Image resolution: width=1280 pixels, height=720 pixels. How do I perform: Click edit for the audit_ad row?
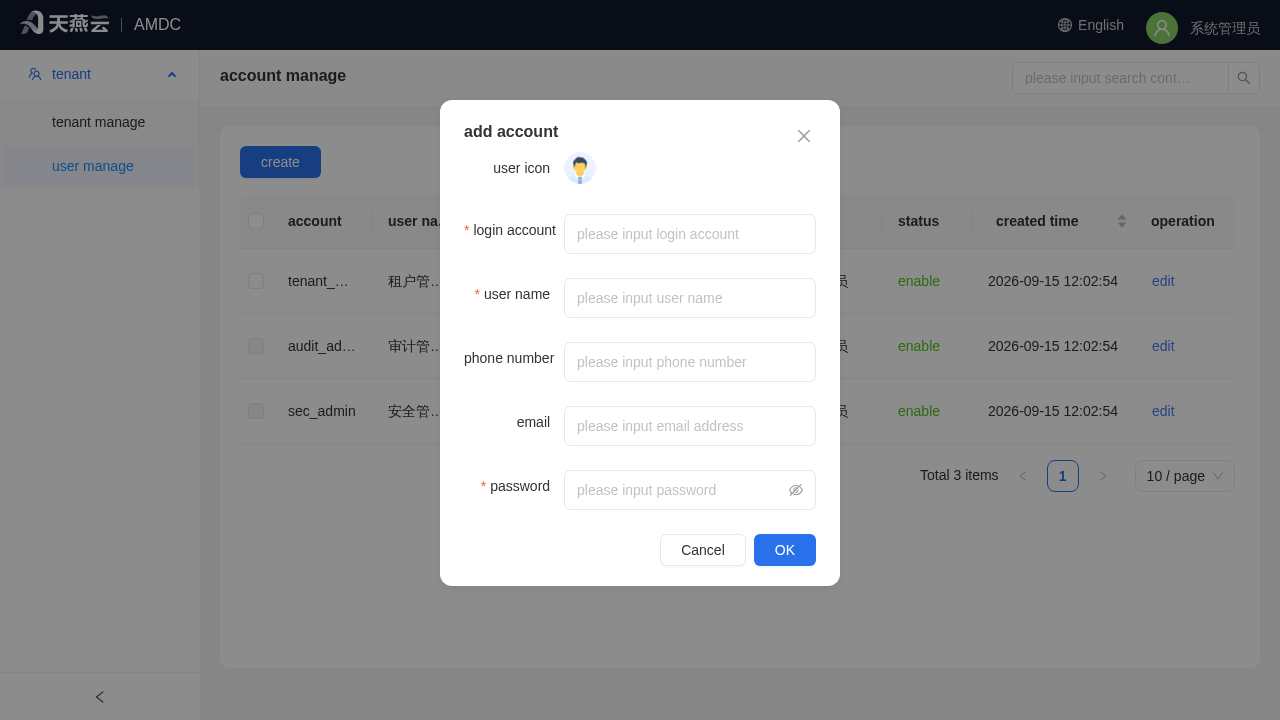pos(1163,346)
